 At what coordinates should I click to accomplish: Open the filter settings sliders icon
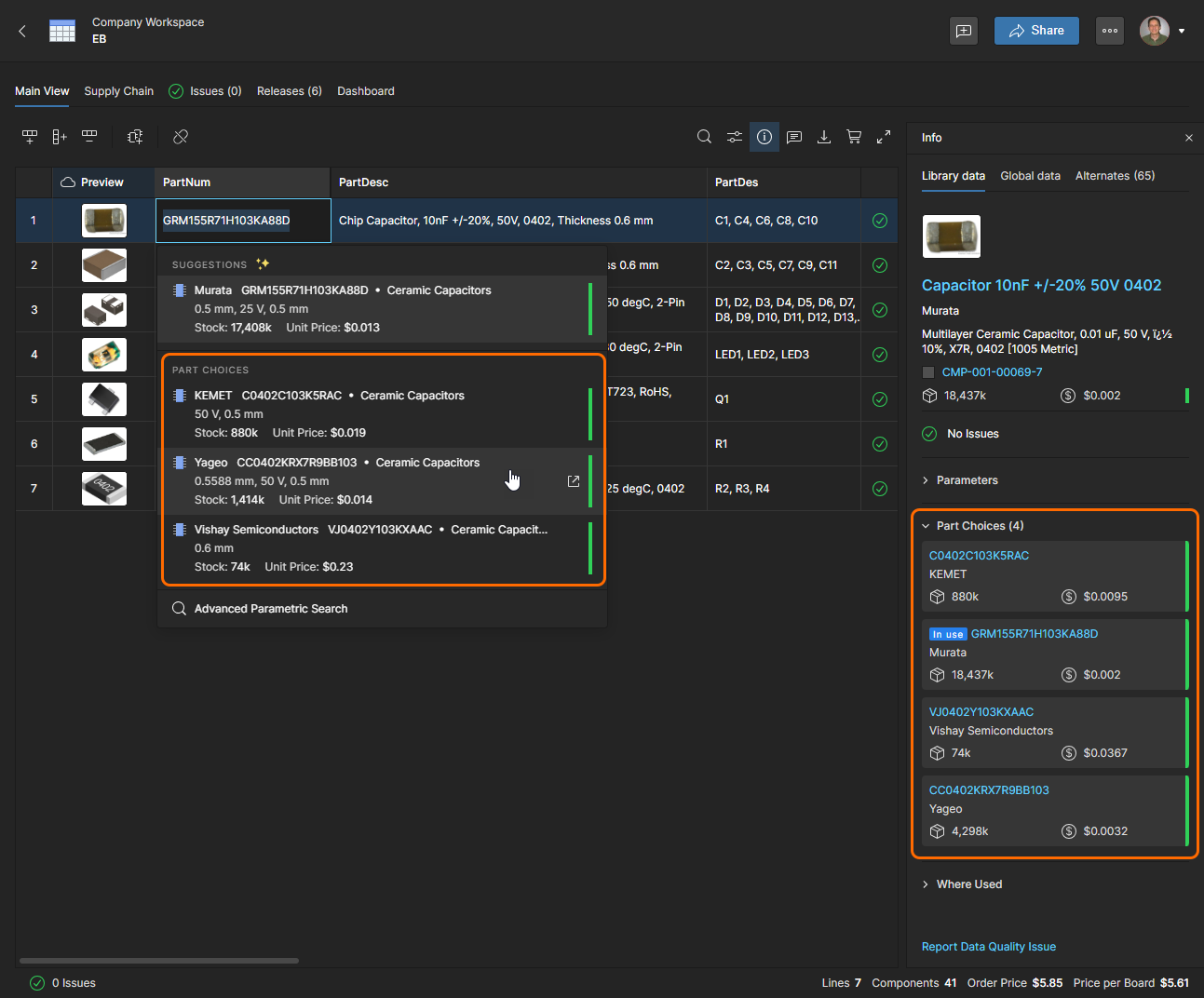tap(735, 137)
